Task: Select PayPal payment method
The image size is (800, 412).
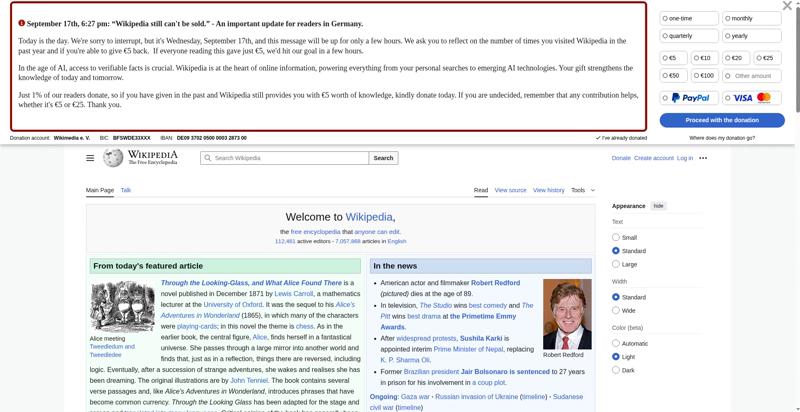Action: 689,98
